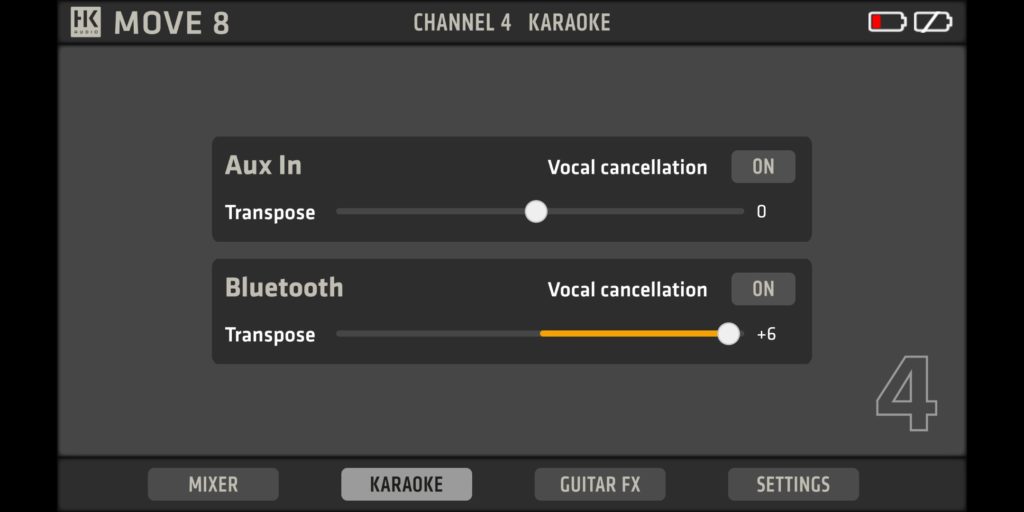1024x512 pixels.
Task: Toggle Aux In vocal cancellation ON button
Action: (x=763, y=167)
